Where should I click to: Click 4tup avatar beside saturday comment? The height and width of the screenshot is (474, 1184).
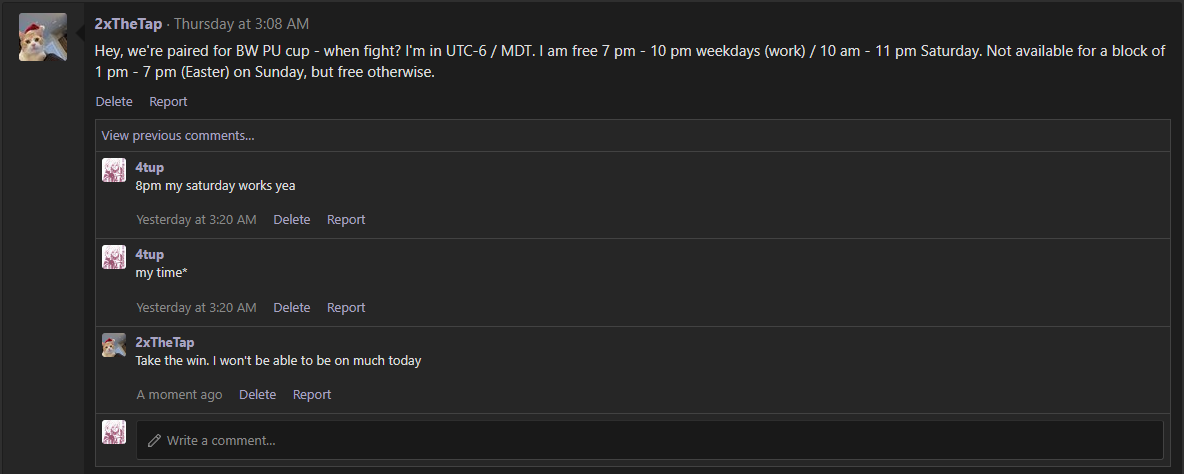[114, 170]
